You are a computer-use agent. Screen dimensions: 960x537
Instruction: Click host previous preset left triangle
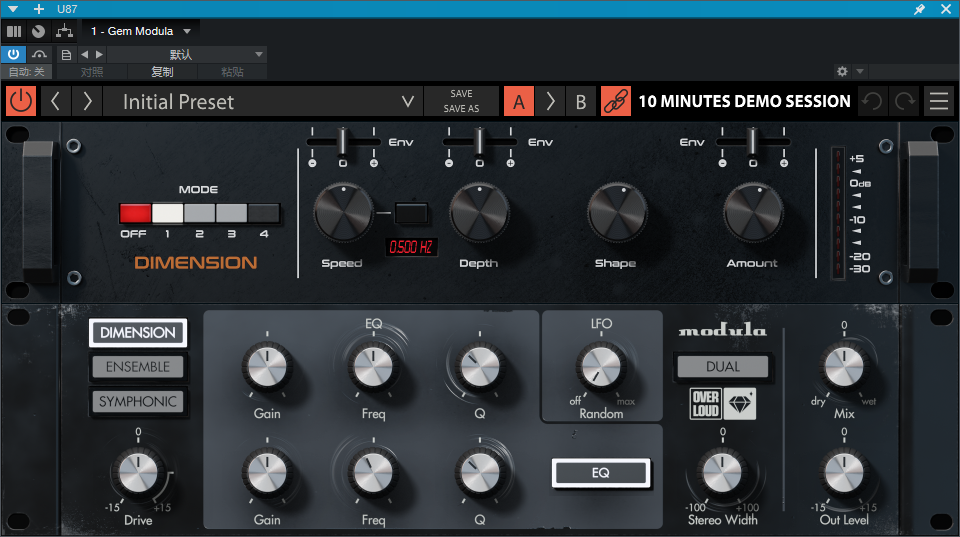[x=84, y=54]
